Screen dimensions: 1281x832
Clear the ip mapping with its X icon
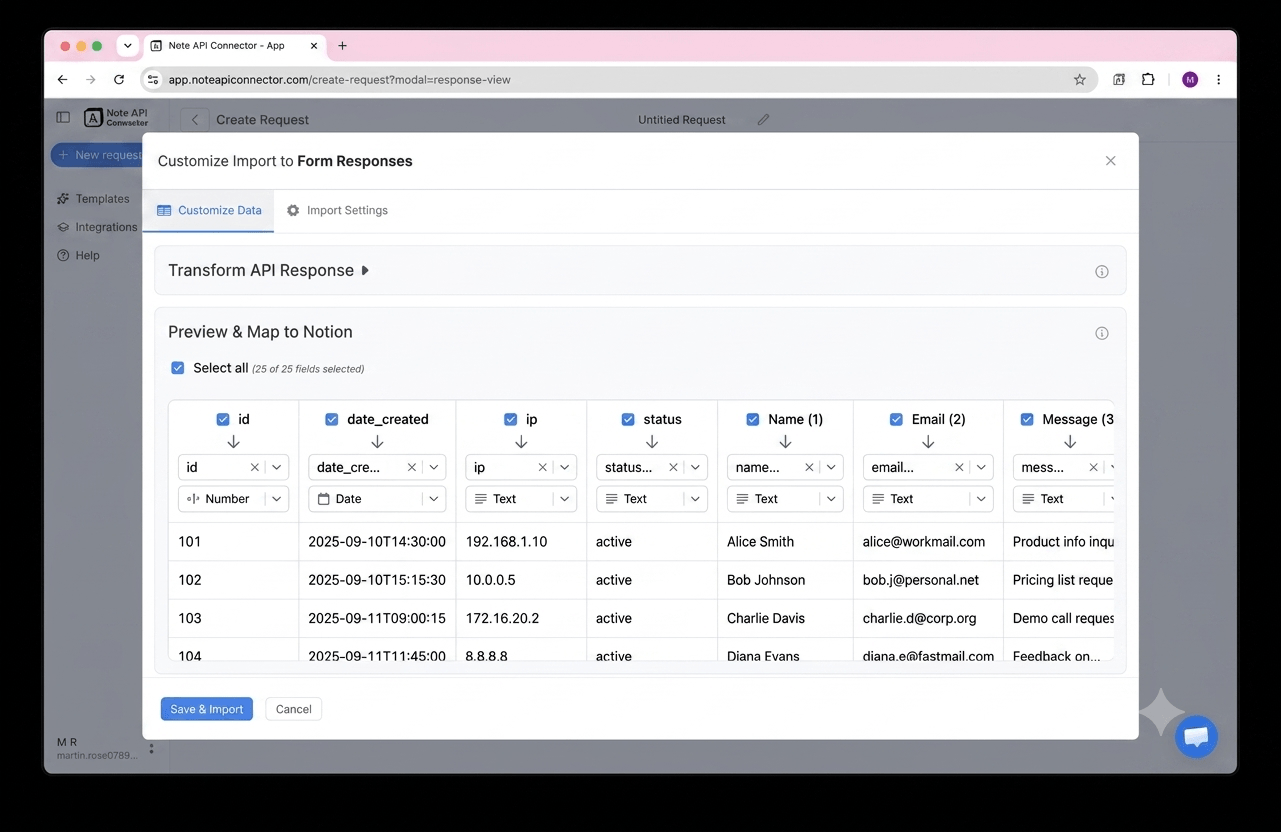pyautogui.click(x=542, y=467)
